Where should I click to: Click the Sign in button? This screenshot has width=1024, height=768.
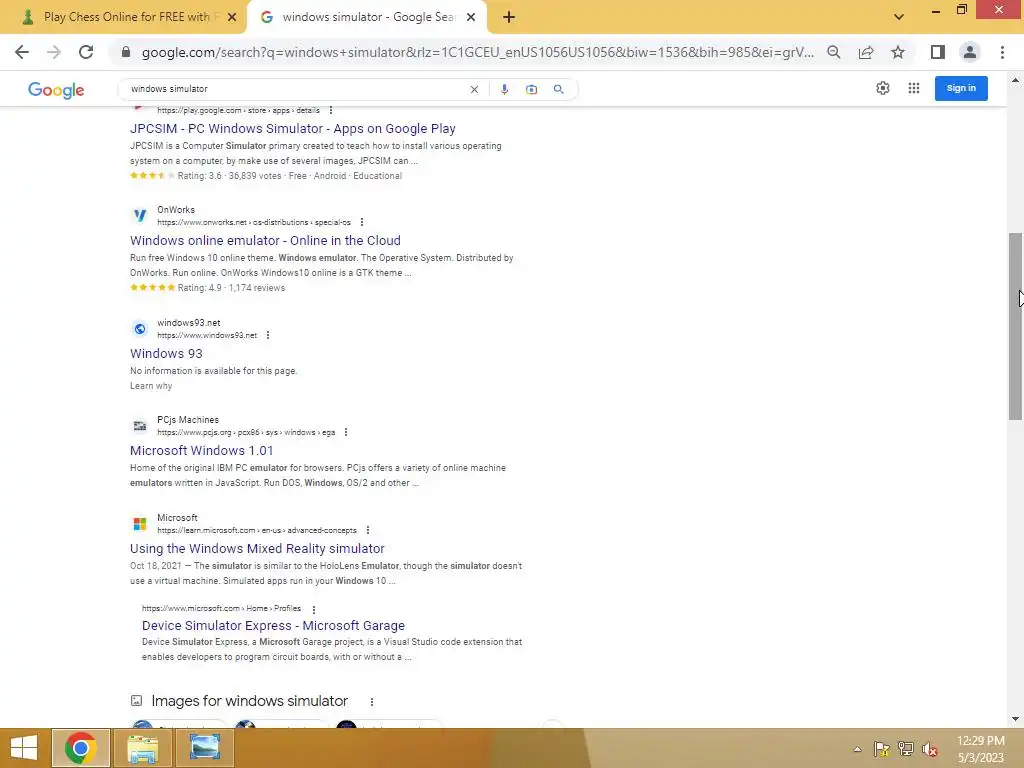(x=961, y=88)
